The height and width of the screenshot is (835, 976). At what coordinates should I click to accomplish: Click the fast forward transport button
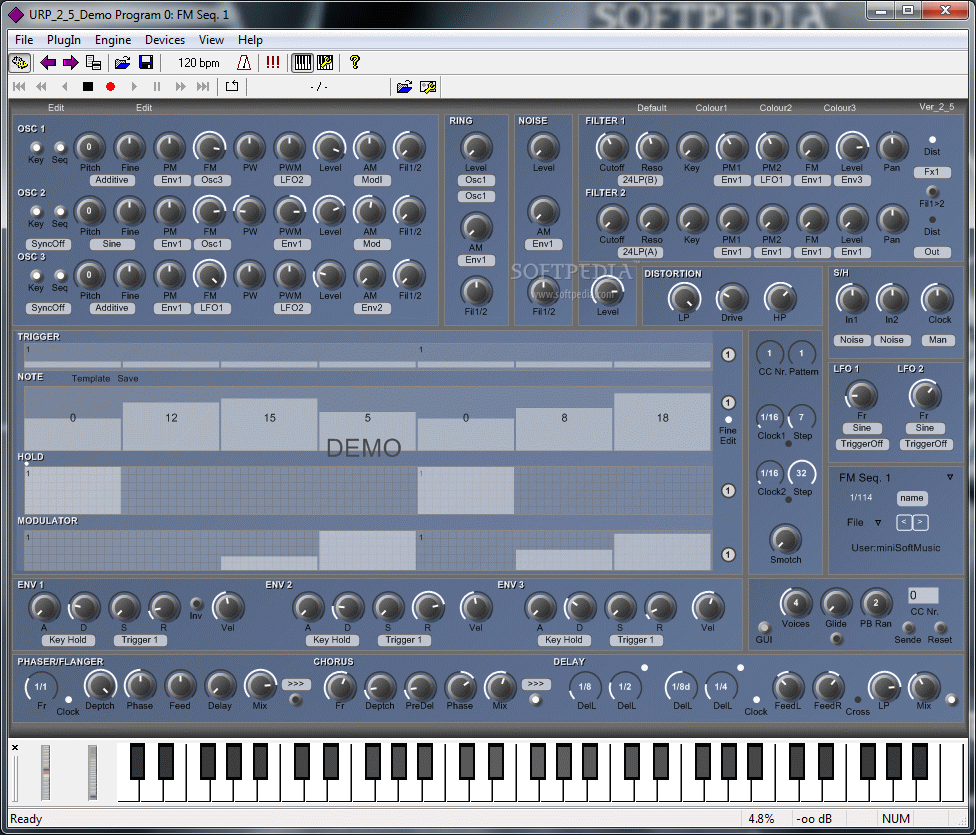tap(181, 87)
